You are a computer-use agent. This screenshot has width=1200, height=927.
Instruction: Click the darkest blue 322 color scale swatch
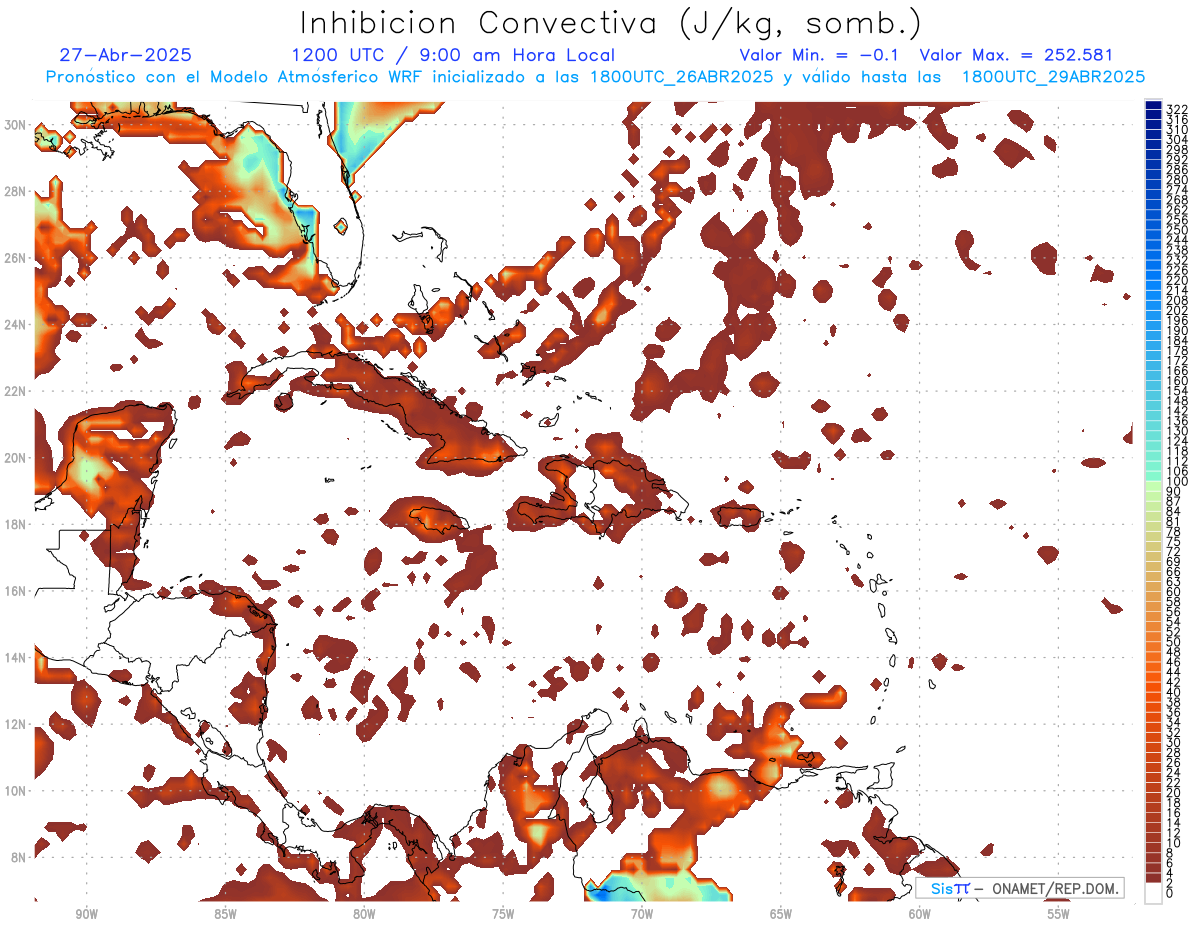pos(1153,105)
